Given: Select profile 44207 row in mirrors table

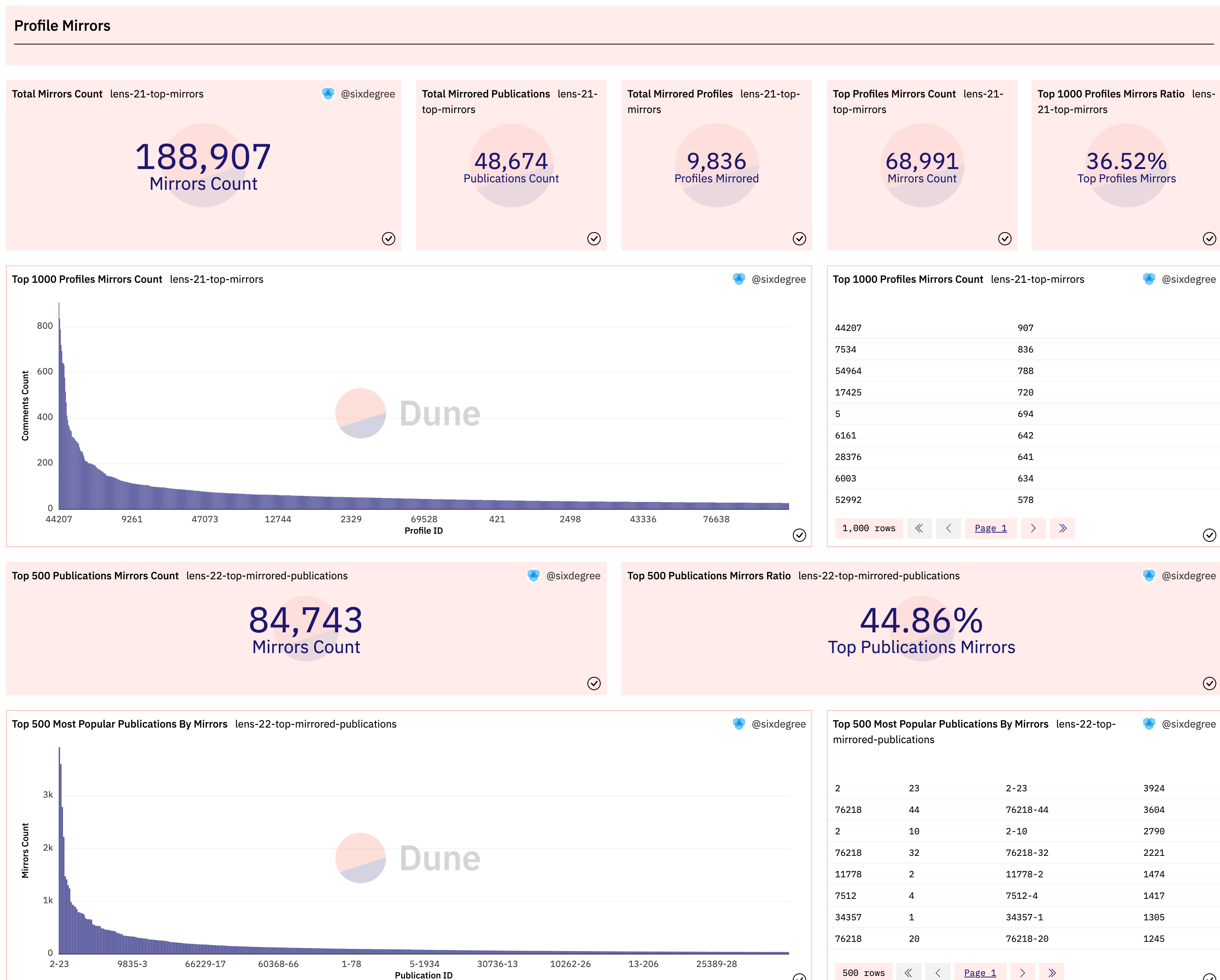Looking at the screenshot, I should click(x=848, y=328).
